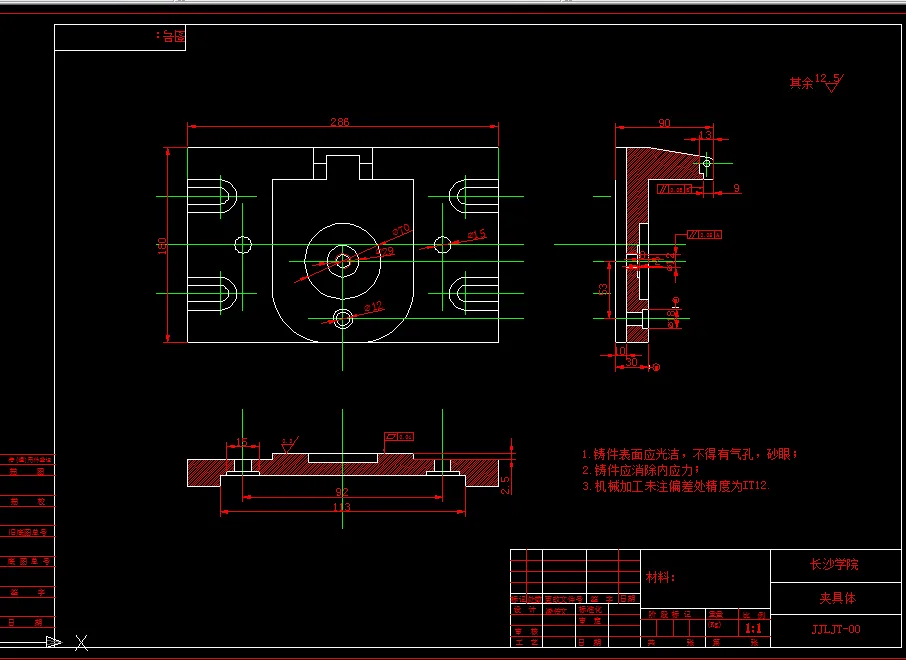Viewport: 906px width, 660px height.
Task: Select the 长沙学院 text in the title block
Action: [836, 563]
